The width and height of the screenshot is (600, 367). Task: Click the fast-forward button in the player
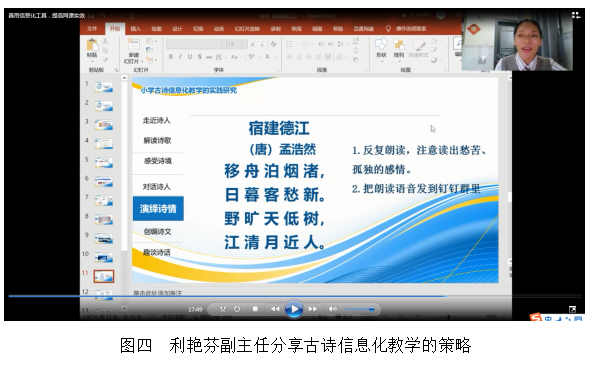[313, 309]
